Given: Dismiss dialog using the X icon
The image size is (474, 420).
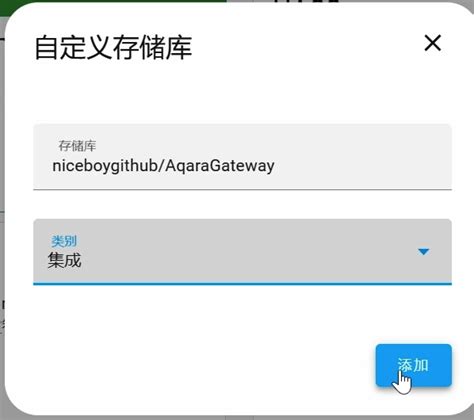Looking at the screenshot, I should coord(433,43).
